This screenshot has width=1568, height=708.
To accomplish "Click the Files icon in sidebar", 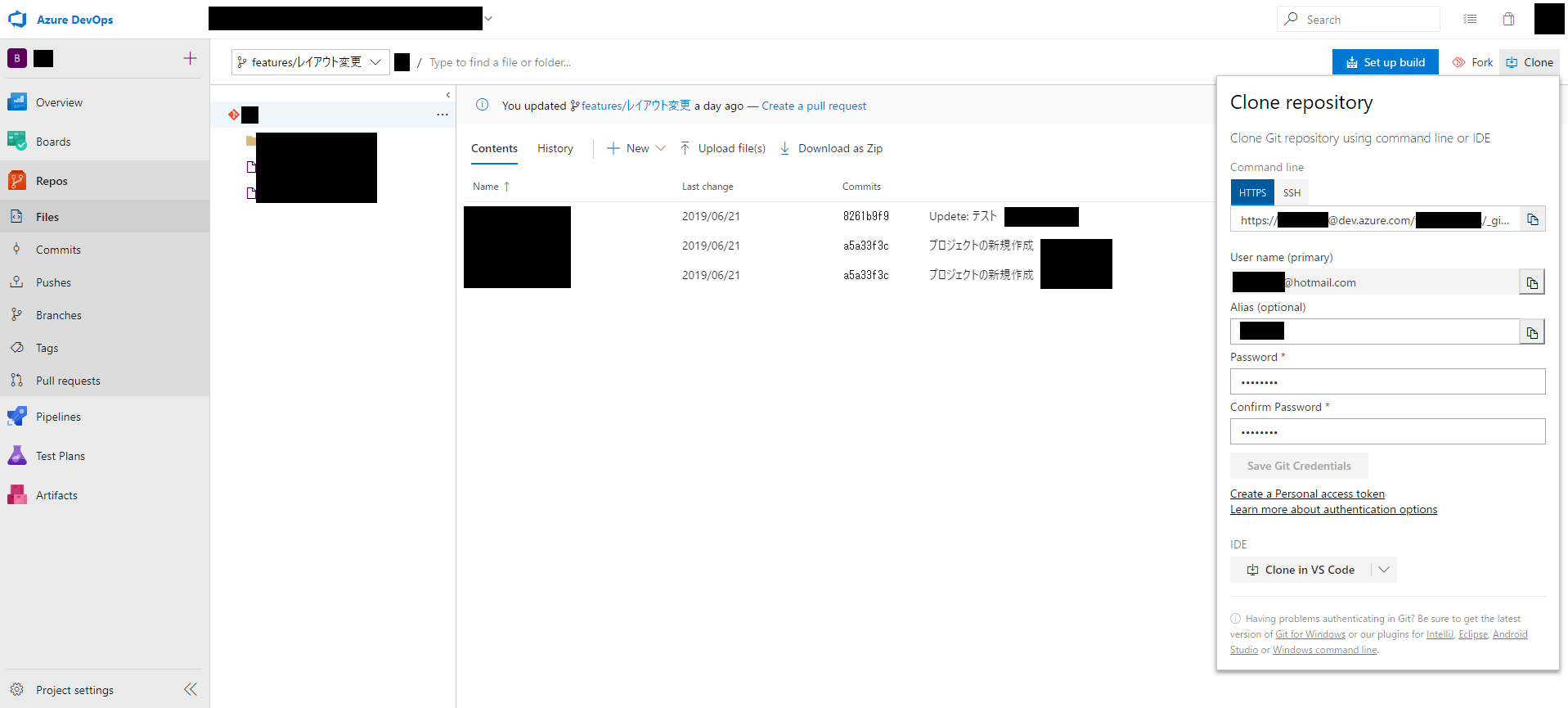I will 16,217.
